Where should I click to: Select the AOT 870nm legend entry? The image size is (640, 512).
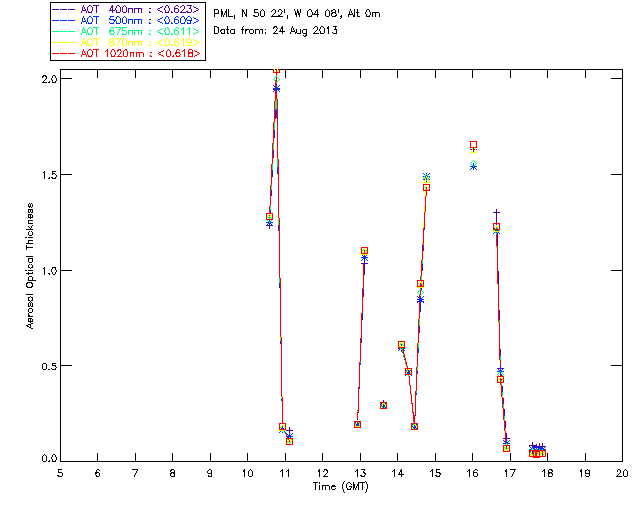pos(126,42)
